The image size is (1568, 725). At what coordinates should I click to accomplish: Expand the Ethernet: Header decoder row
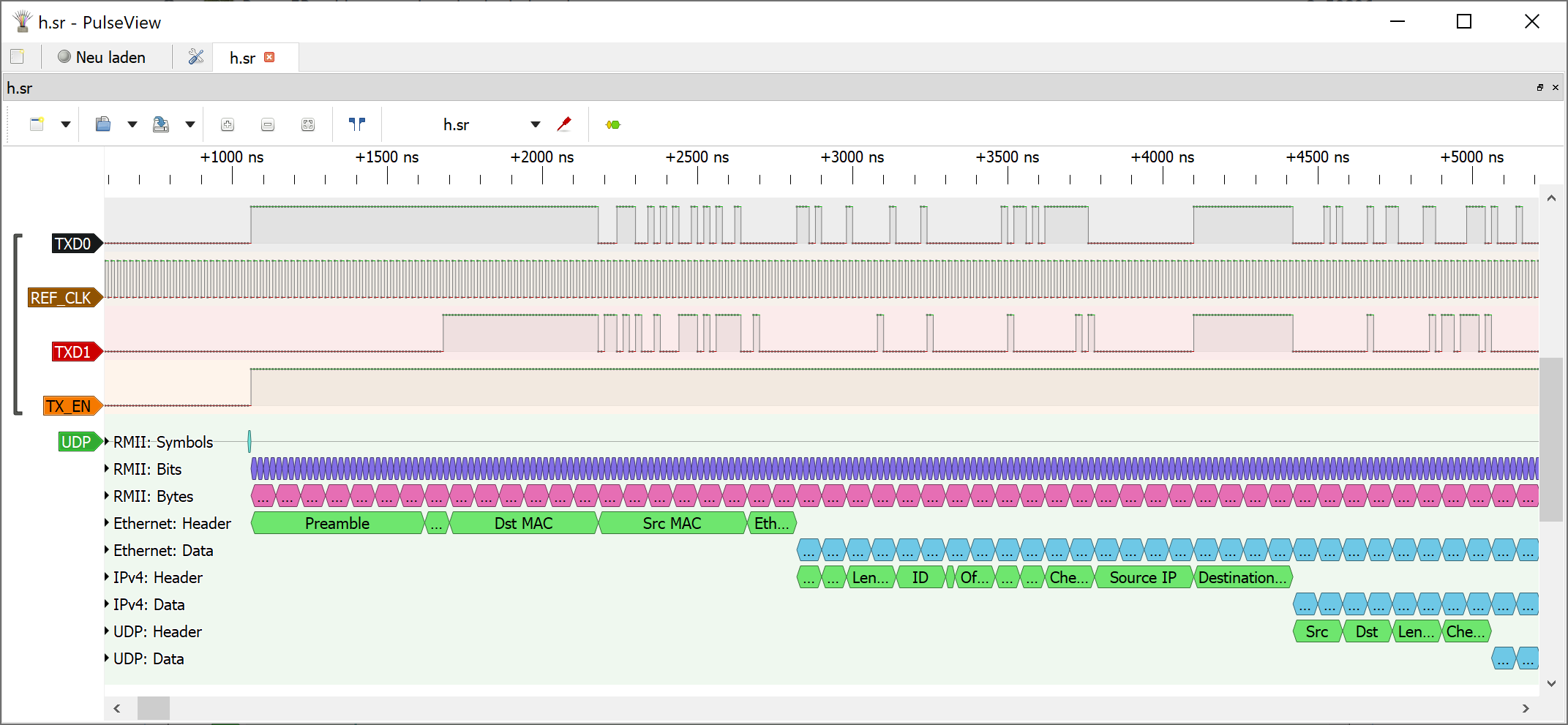tap(105, 523)
